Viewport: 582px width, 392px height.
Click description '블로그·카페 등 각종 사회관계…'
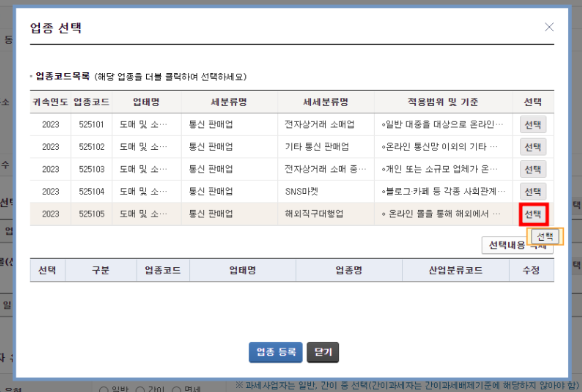(x=444, y=191)
